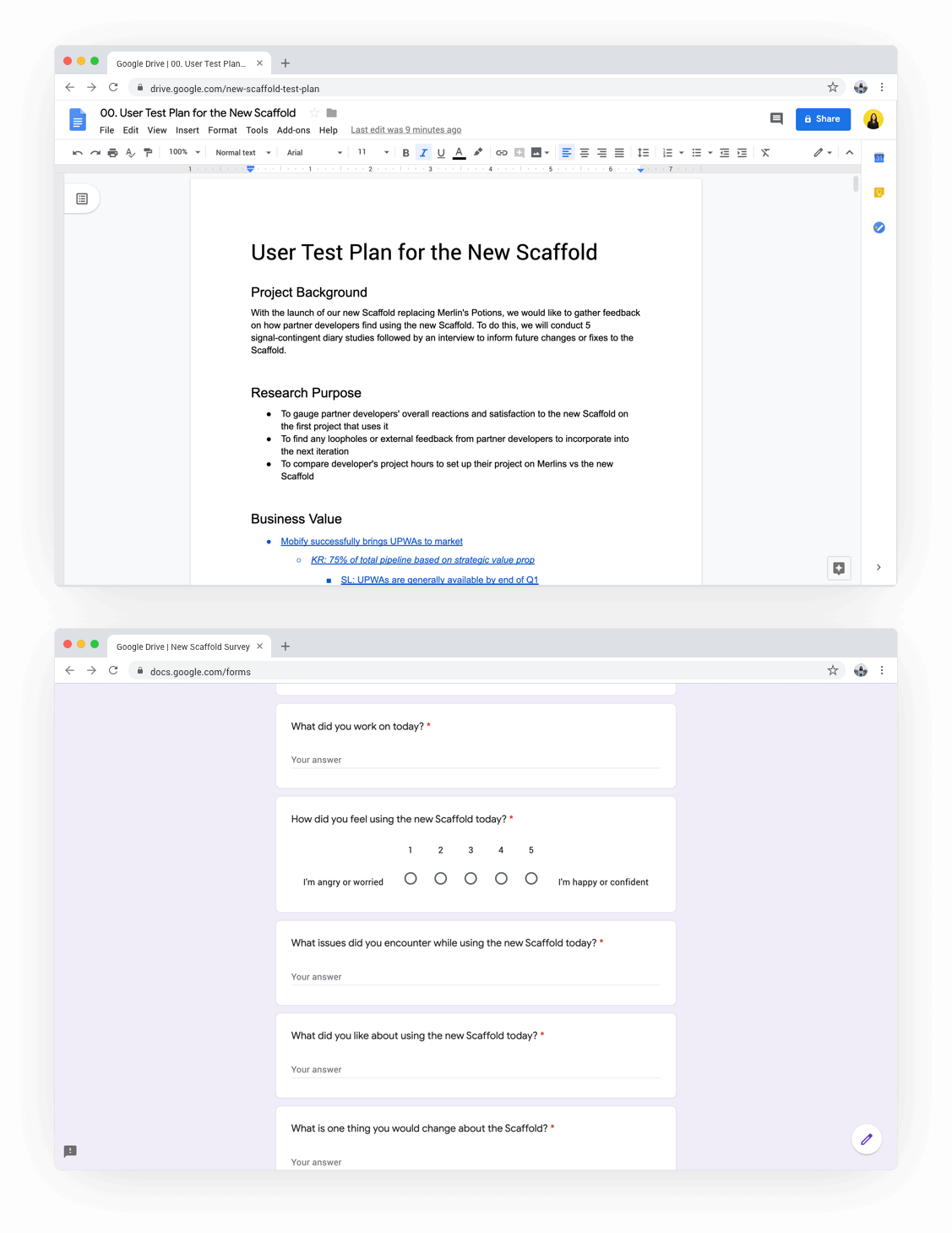Move document using folder icon
Viewport: 952px width, 1233px height.
click(x=332, y=113)
